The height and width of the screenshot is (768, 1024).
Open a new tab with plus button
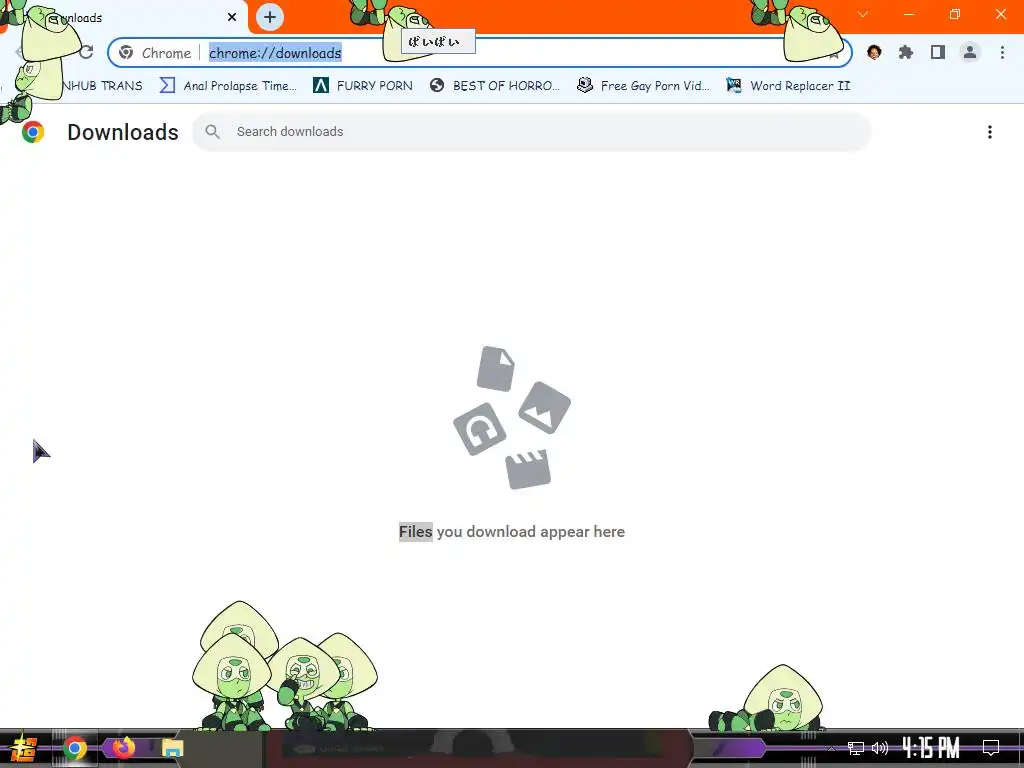(270, 18)
